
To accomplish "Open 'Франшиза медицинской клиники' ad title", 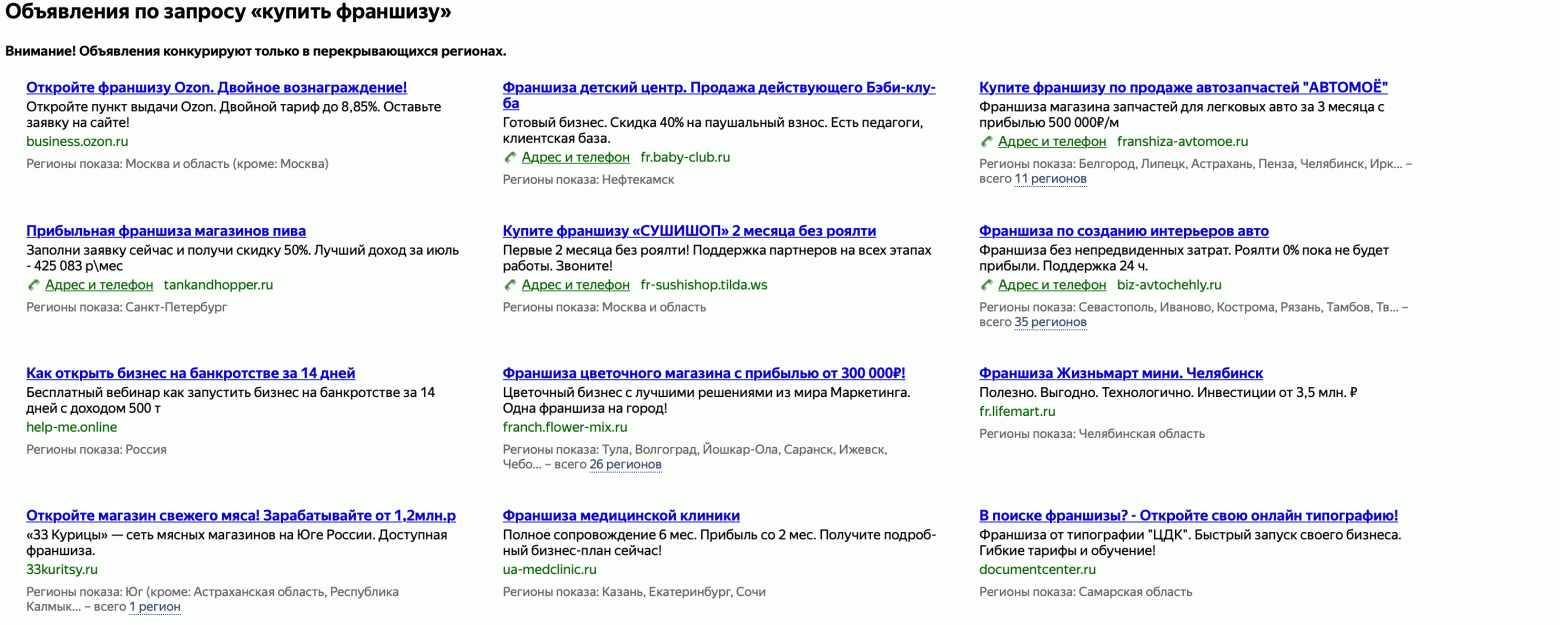I will pyautogui.click(x=621, y=516).
